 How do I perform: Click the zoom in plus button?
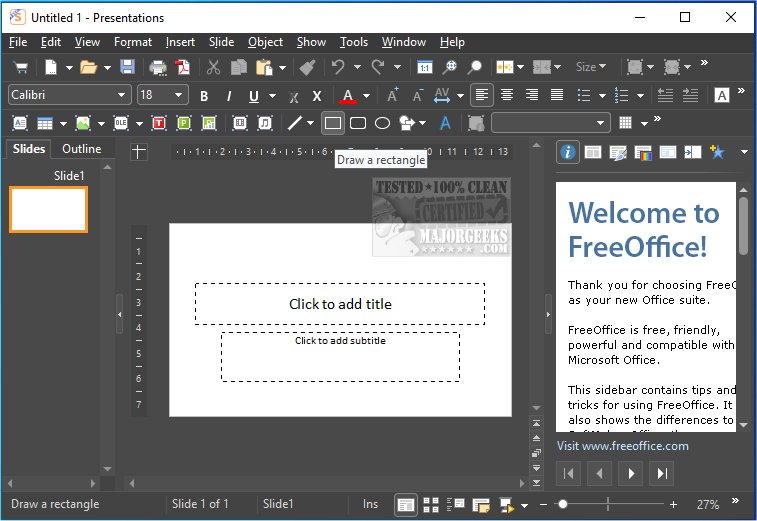[673, 505]
